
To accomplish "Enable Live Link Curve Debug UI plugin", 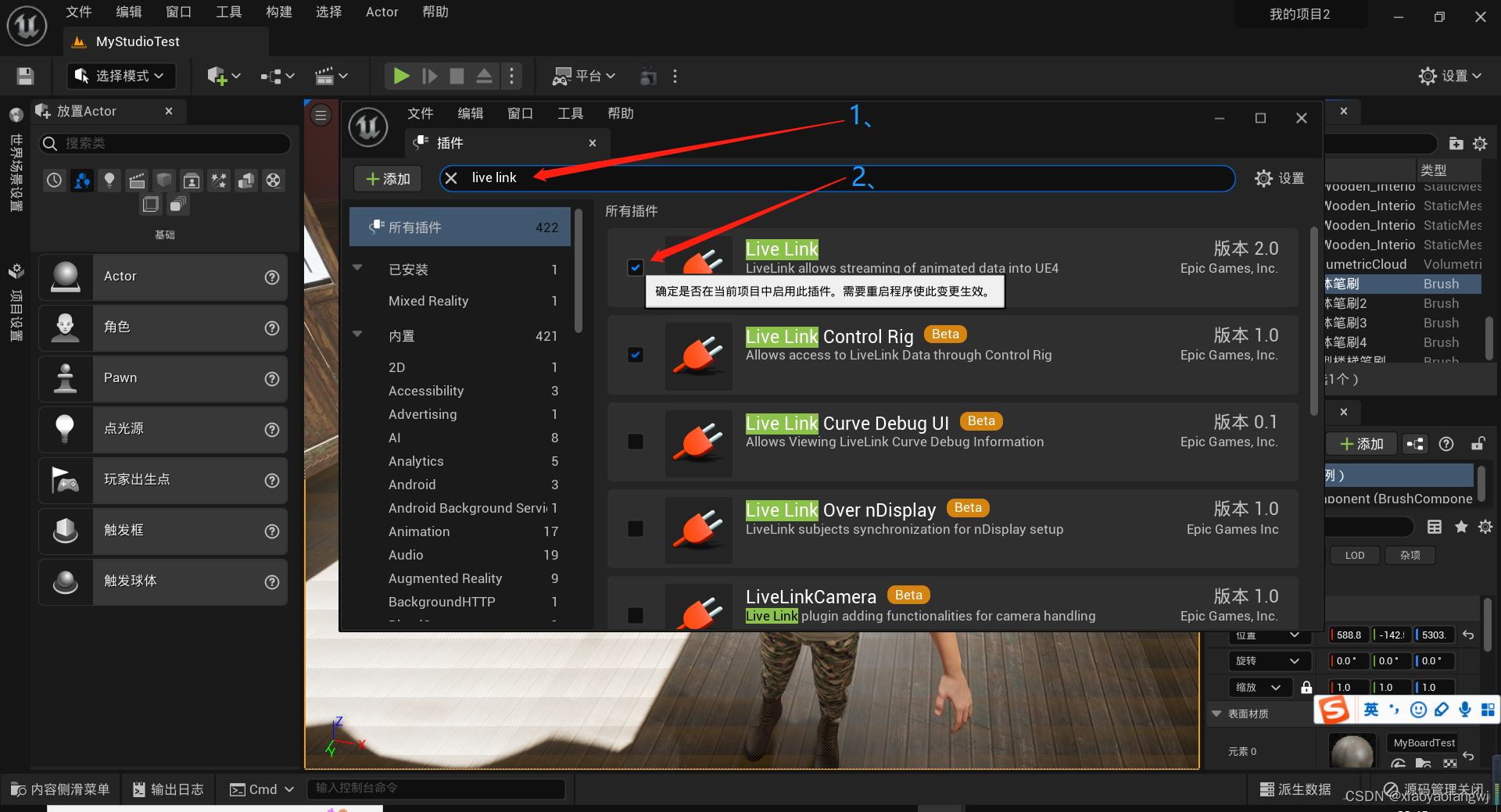I will (636, 442).
